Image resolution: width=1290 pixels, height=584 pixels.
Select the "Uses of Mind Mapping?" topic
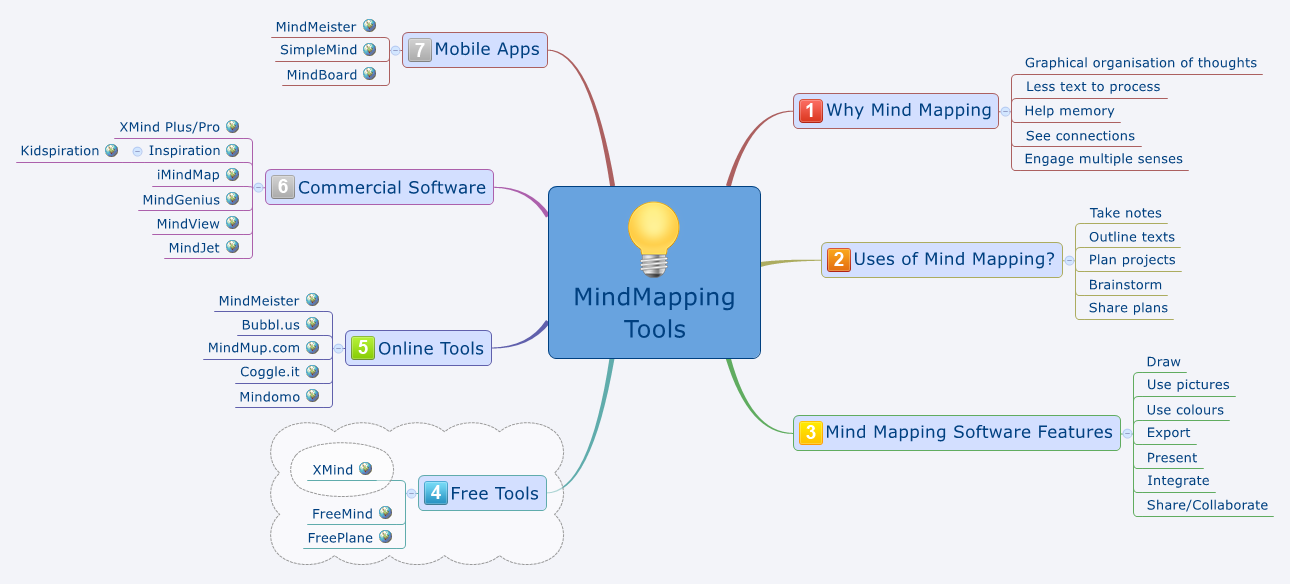(953, 260)
